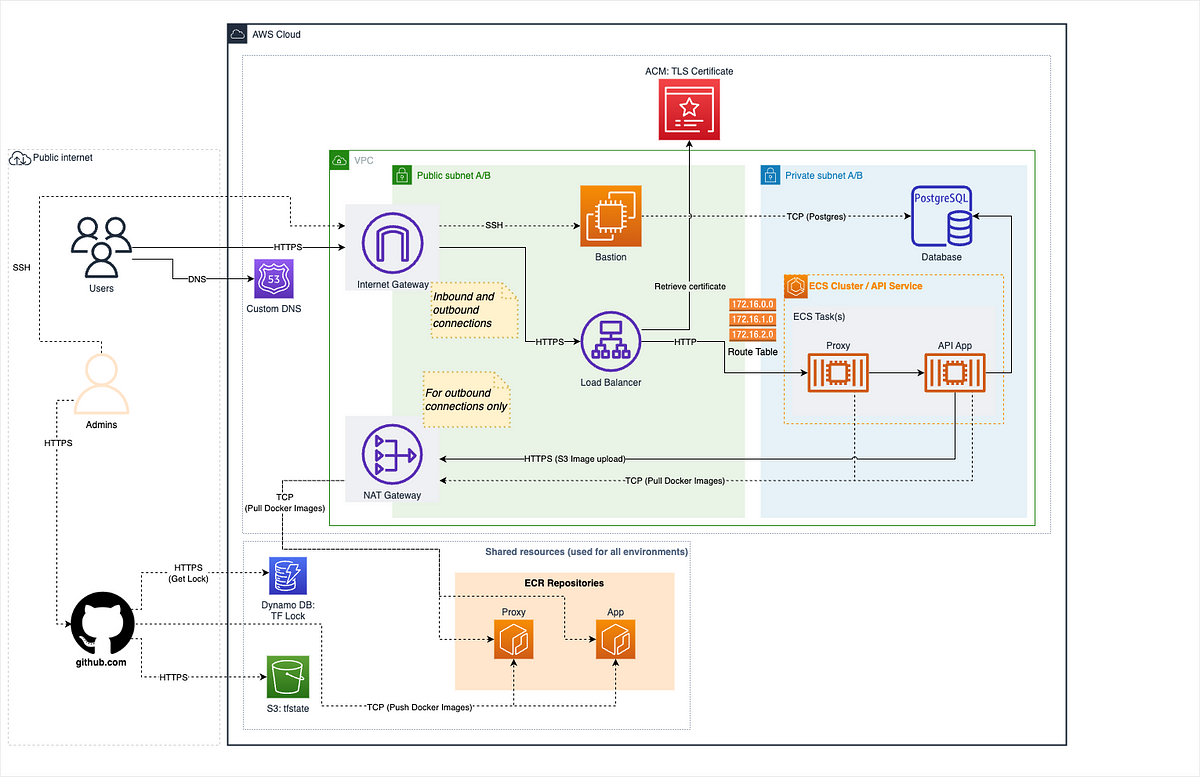Click the 'Retrieve certificate' label
The width and height of the screenshot is (1200, 777).
point(690,286)
